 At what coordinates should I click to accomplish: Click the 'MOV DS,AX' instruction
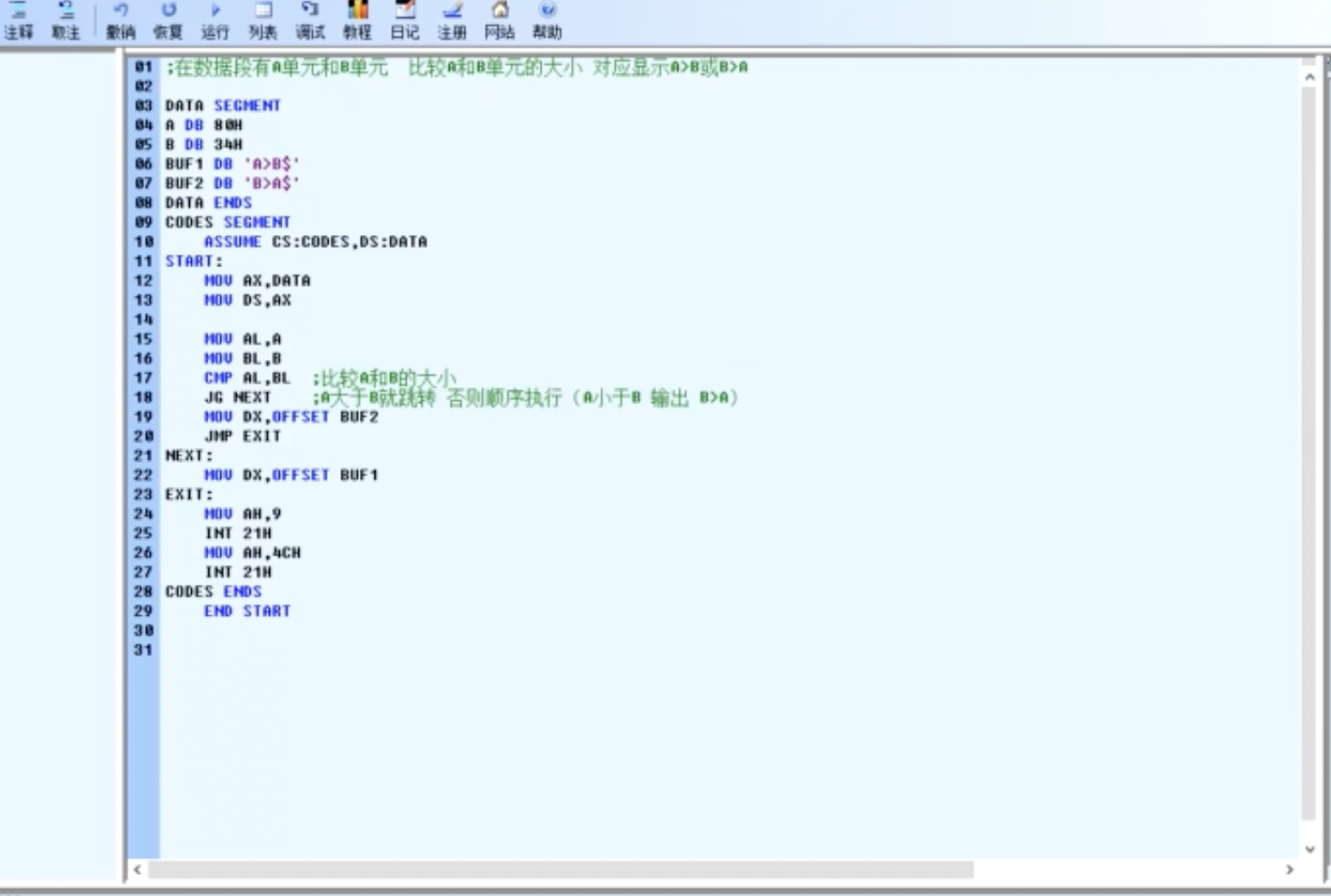coord(248,300)
